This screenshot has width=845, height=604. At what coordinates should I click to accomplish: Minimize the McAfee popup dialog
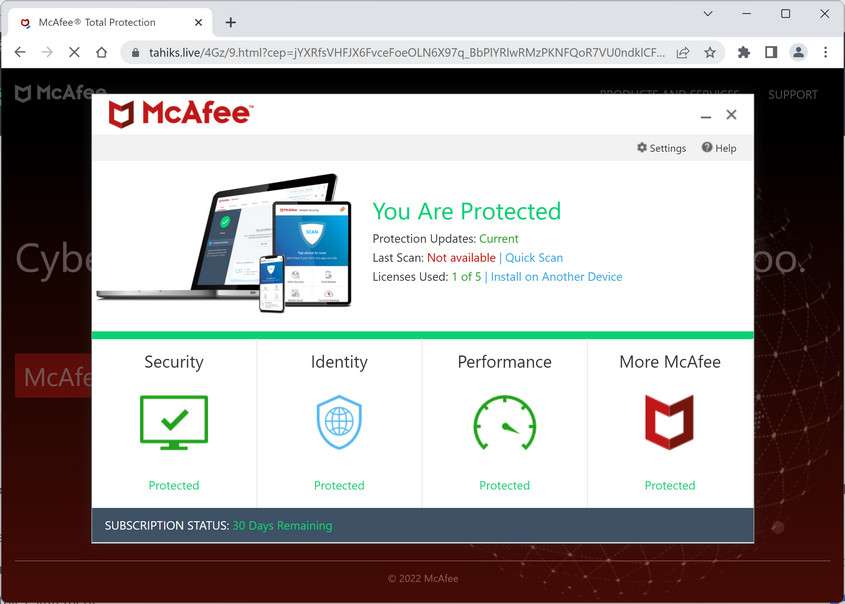(x=706, y=115)
